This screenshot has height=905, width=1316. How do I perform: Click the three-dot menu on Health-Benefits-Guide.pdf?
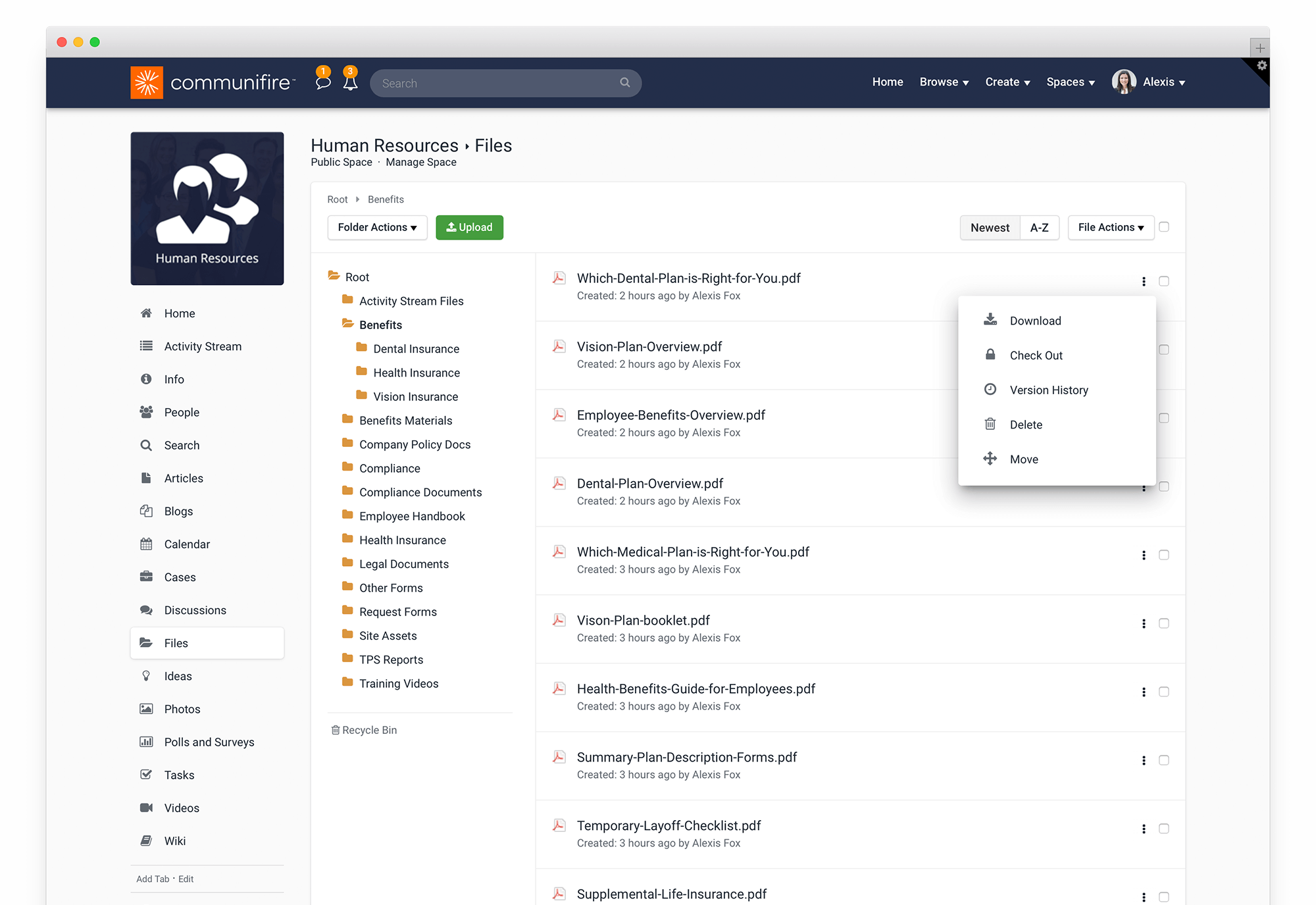[1144, 692]
